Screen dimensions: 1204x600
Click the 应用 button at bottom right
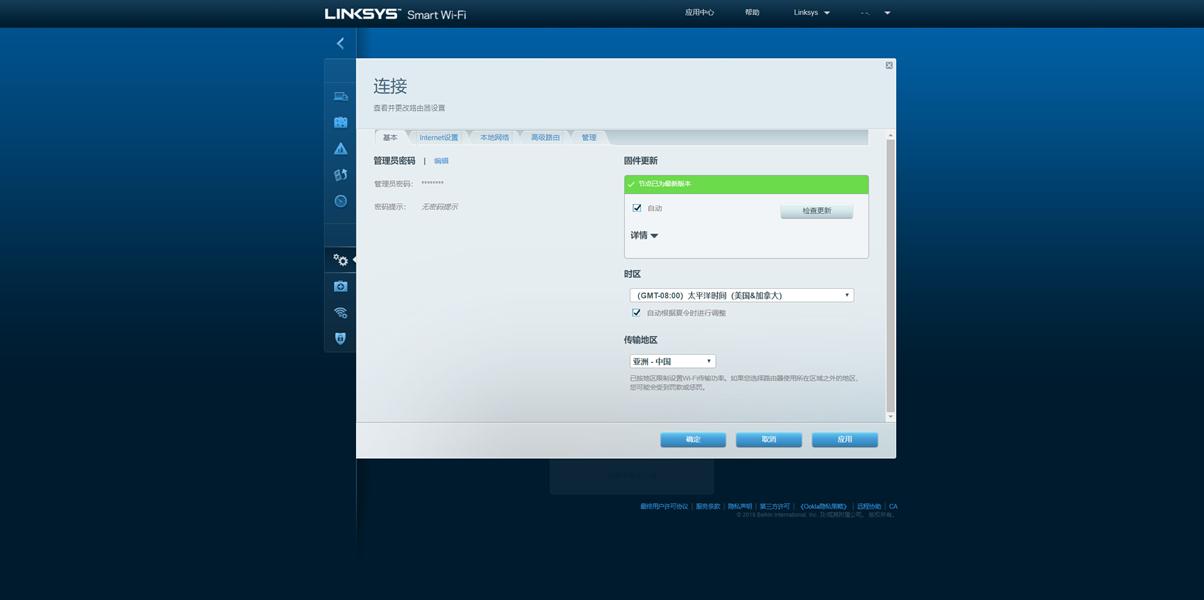[x=844, y=437]
